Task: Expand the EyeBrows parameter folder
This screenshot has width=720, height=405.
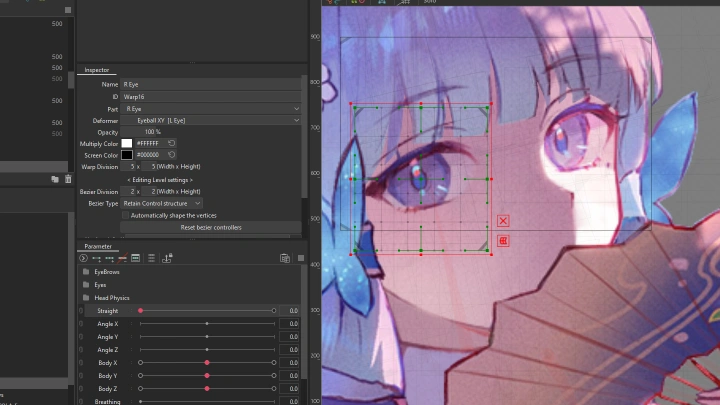Action: point(86,272)
